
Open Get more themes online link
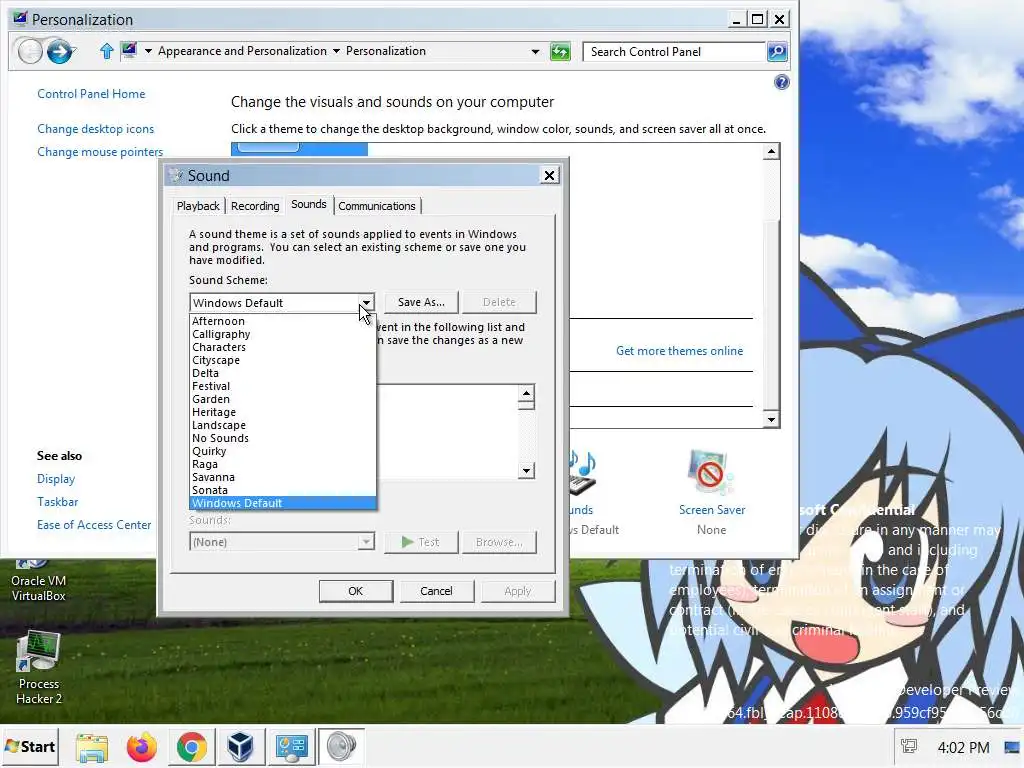[x=679, y=351]
